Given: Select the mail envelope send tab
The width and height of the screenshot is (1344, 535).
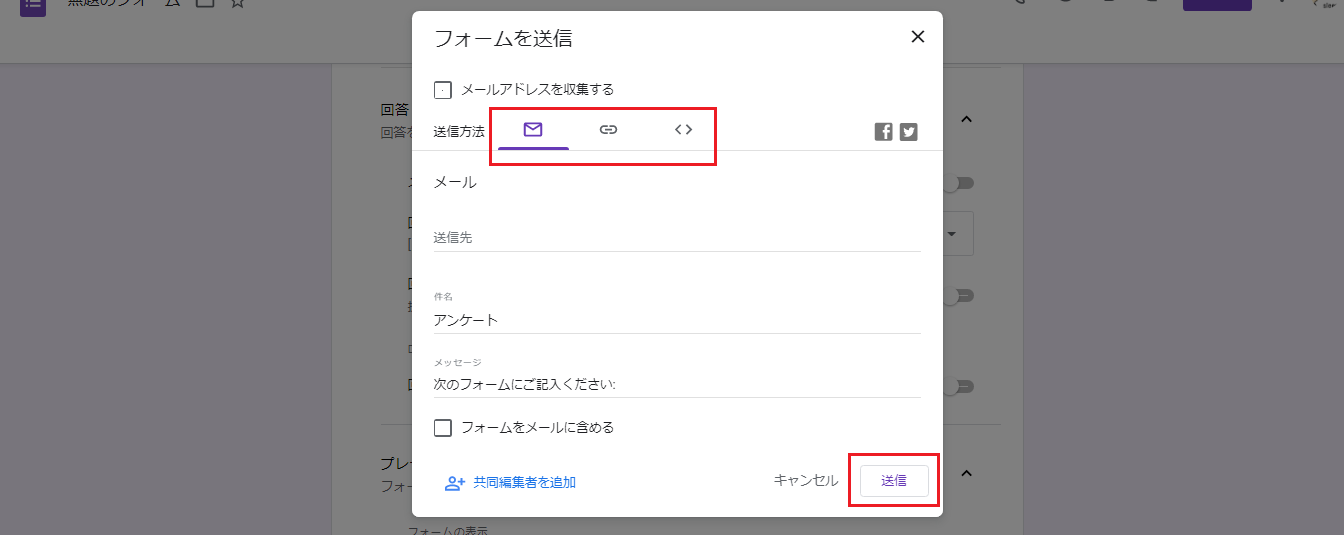Looking at the screenshot, I should (533, 130).
